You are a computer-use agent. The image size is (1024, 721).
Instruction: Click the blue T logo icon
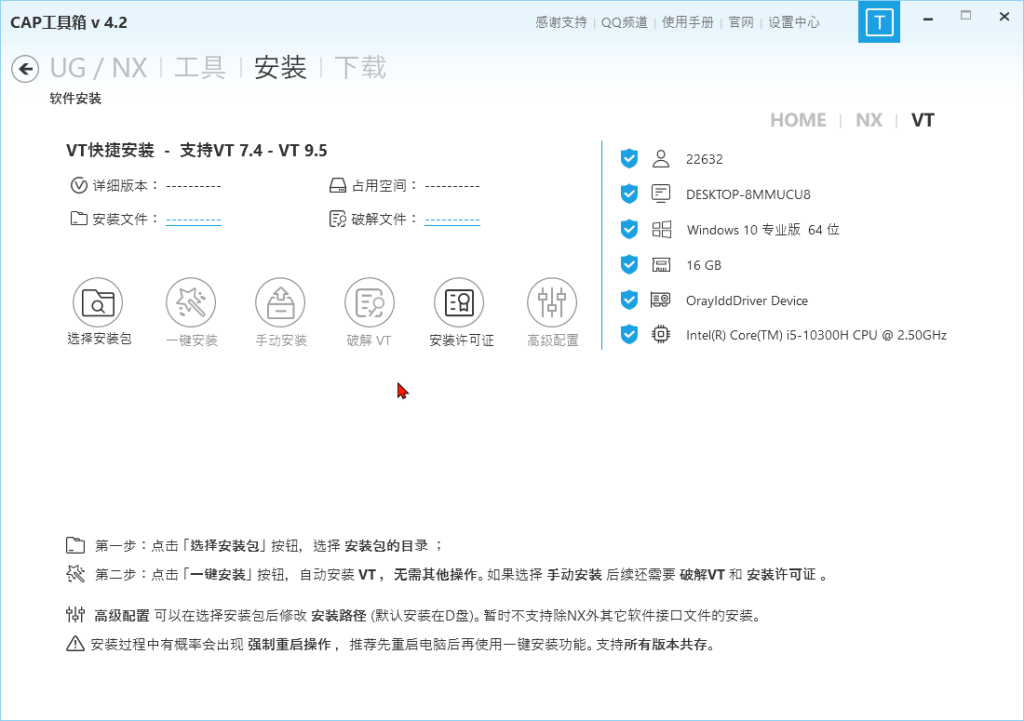click(x=878, y=22)
